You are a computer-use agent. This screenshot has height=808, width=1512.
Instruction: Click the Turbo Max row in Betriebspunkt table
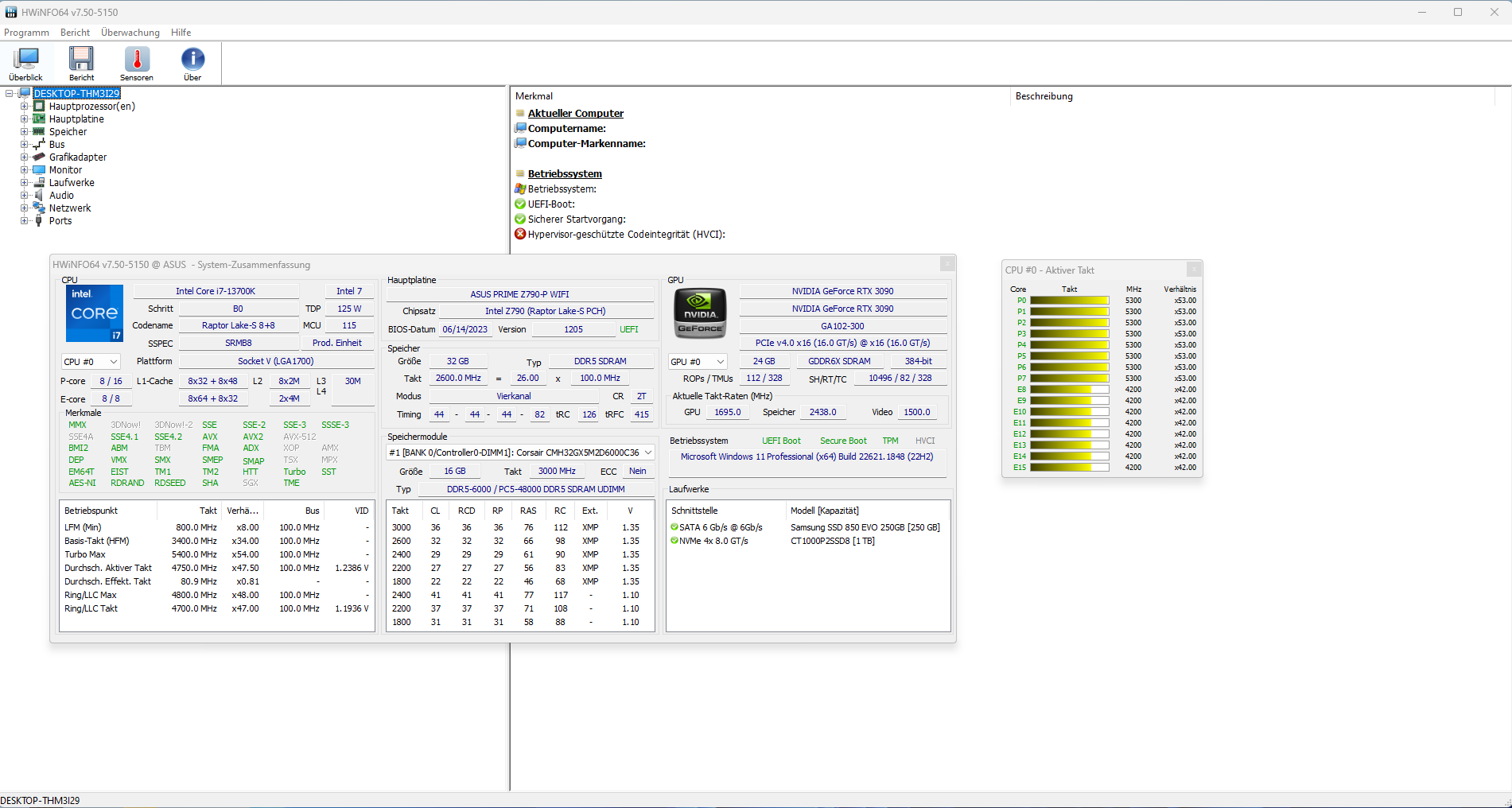click(217, 554)
